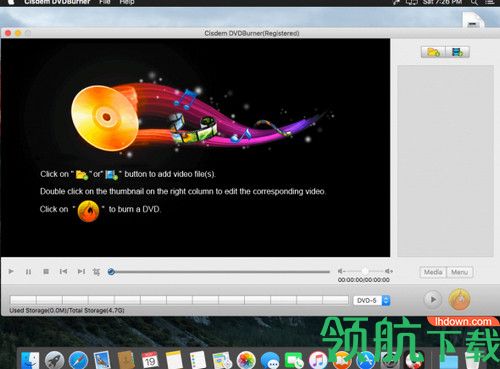Click the 00:00:00/00:00:00 time readout
The height and width of the screenshot is (369, 500).
tap(364, 280)
